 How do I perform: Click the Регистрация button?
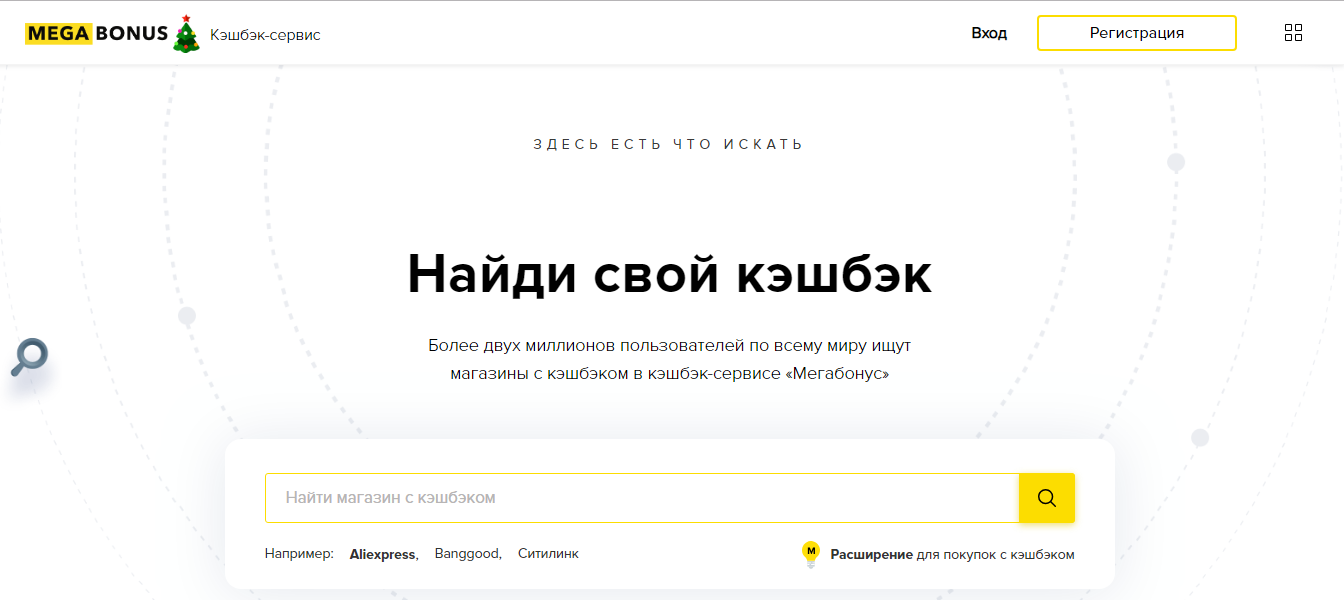coord(1137,33)
